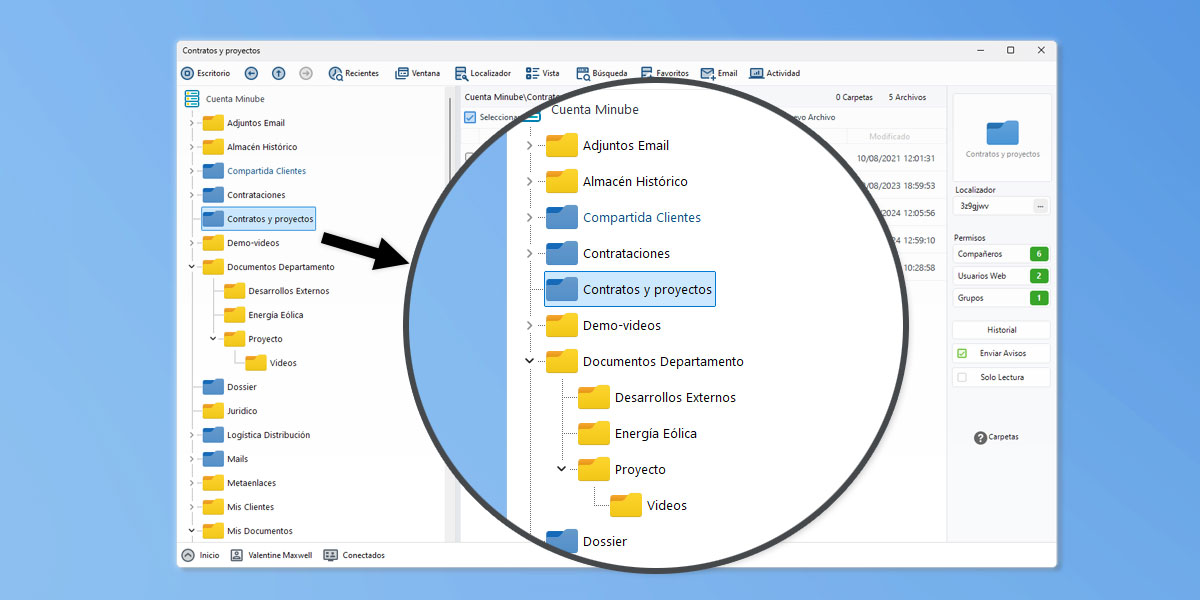The image size is (1200, 600).
Task: Click the Inicio icon in the status bar
Action: pos(188,555)
